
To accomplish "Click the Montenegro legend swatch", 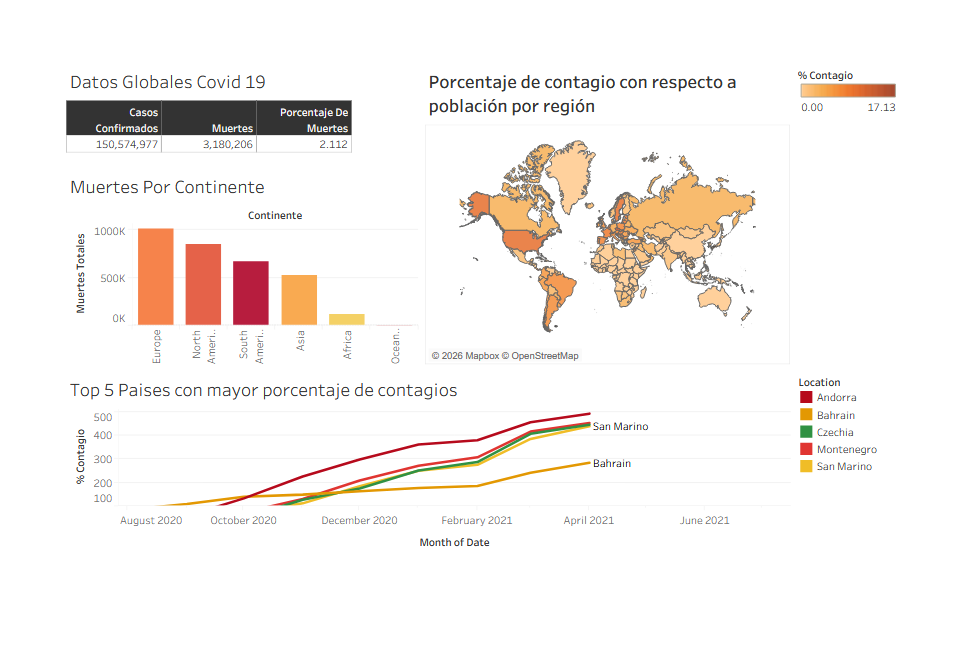I will [806, 449].
